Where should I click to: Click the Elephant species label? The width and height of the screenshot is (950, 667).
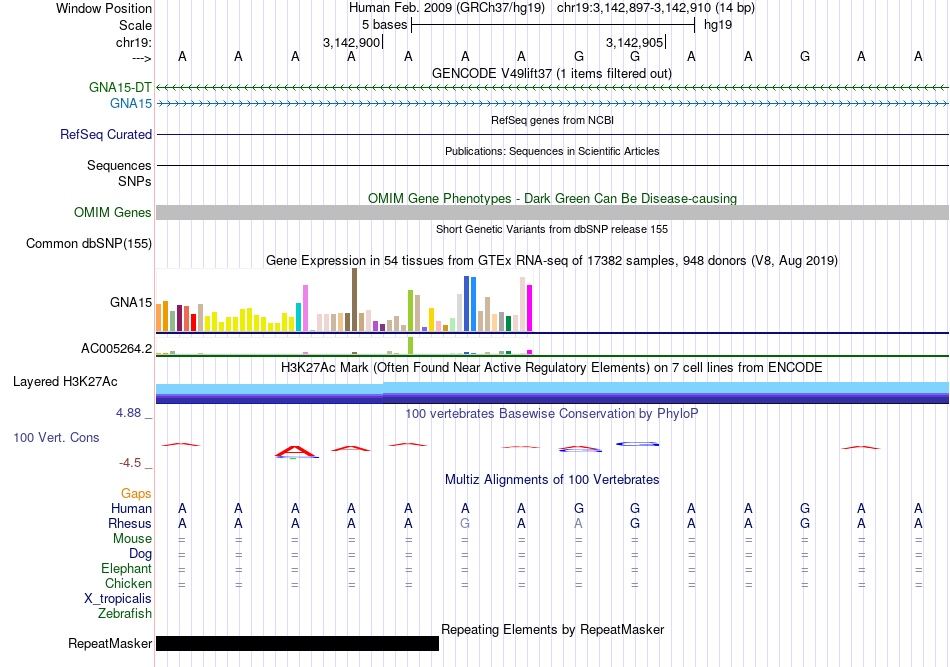(x=127, y=568)
